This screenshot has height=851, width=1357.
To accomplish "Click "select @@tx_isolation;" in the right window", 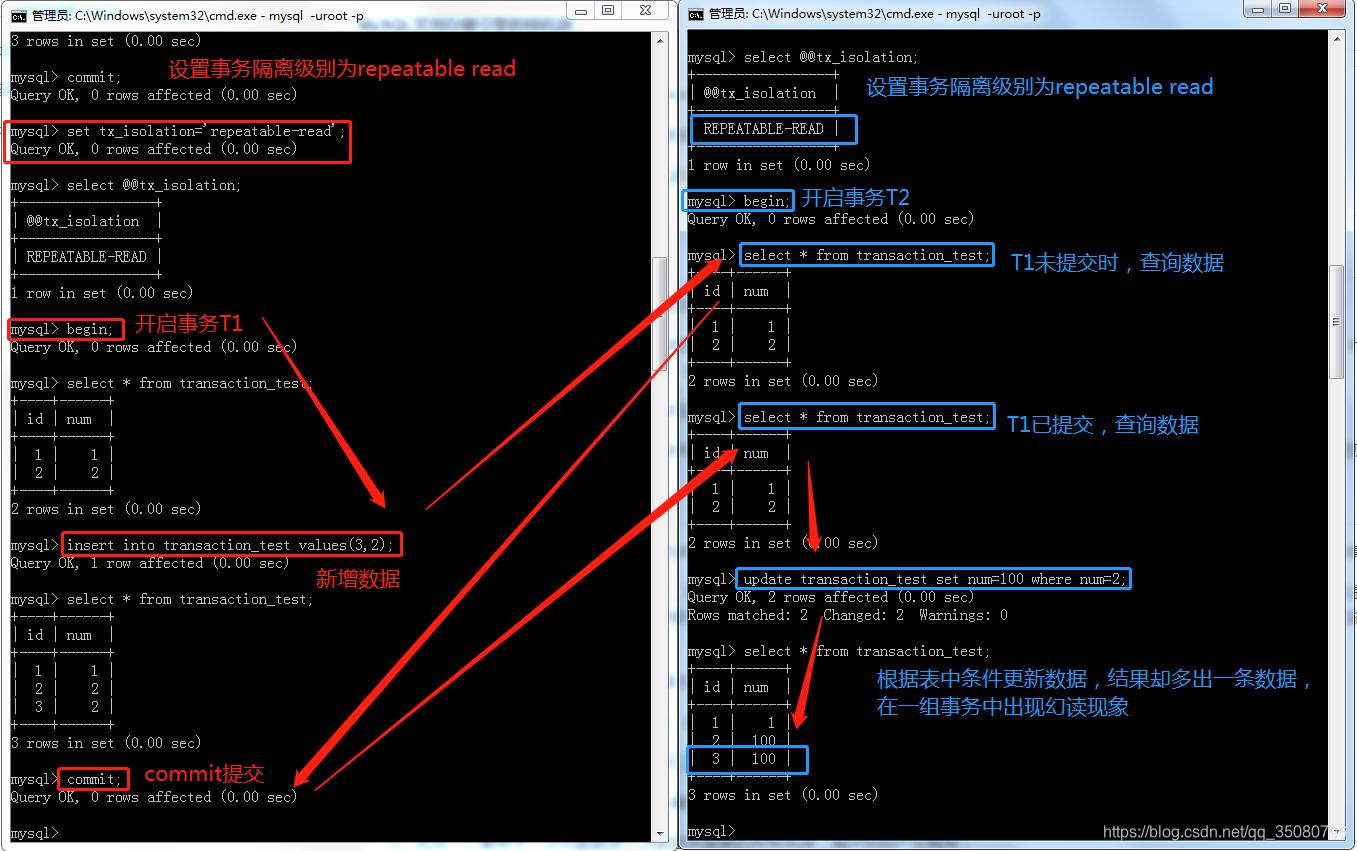I will coord(803,57).
